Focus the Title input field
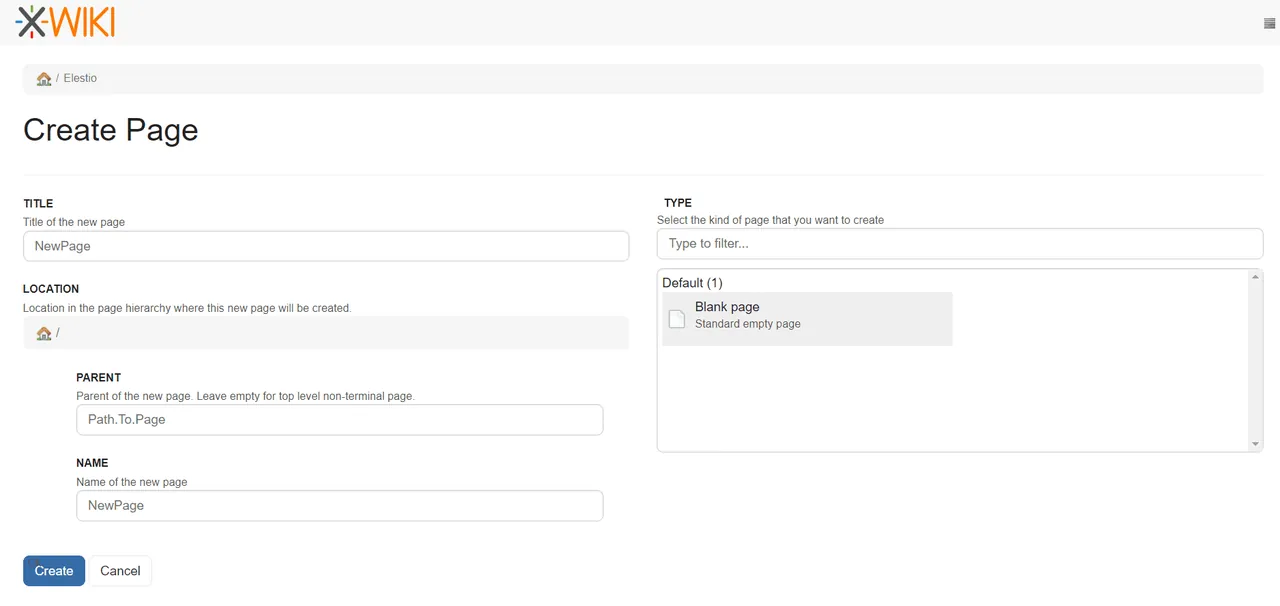The image size is (1280, 606). pyautogui.click(x=326, y=246)
